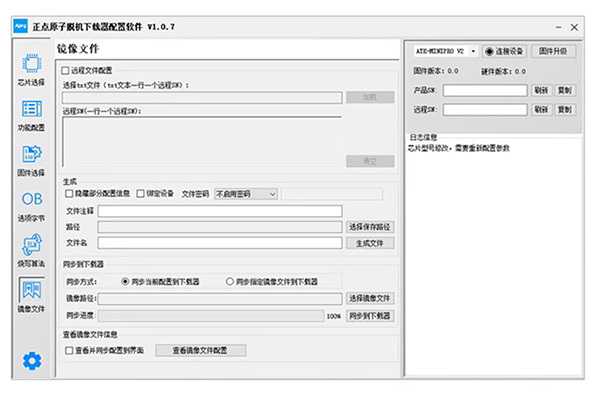Select 同步当前配置到下载器 radio button

pos(125,282)
